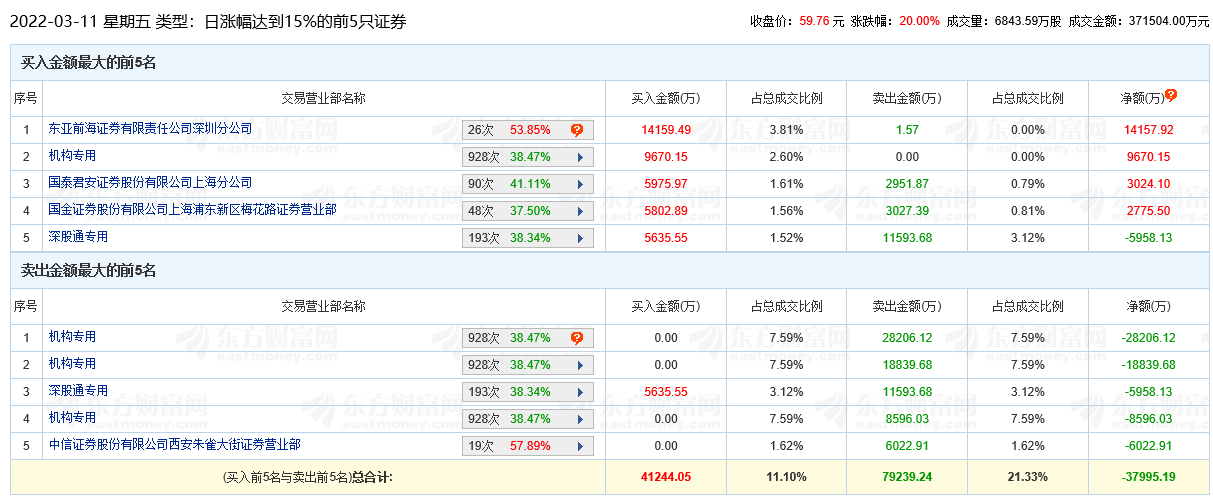Click the sell amount 1.57

pyautogui.click(x=907, y=130)
